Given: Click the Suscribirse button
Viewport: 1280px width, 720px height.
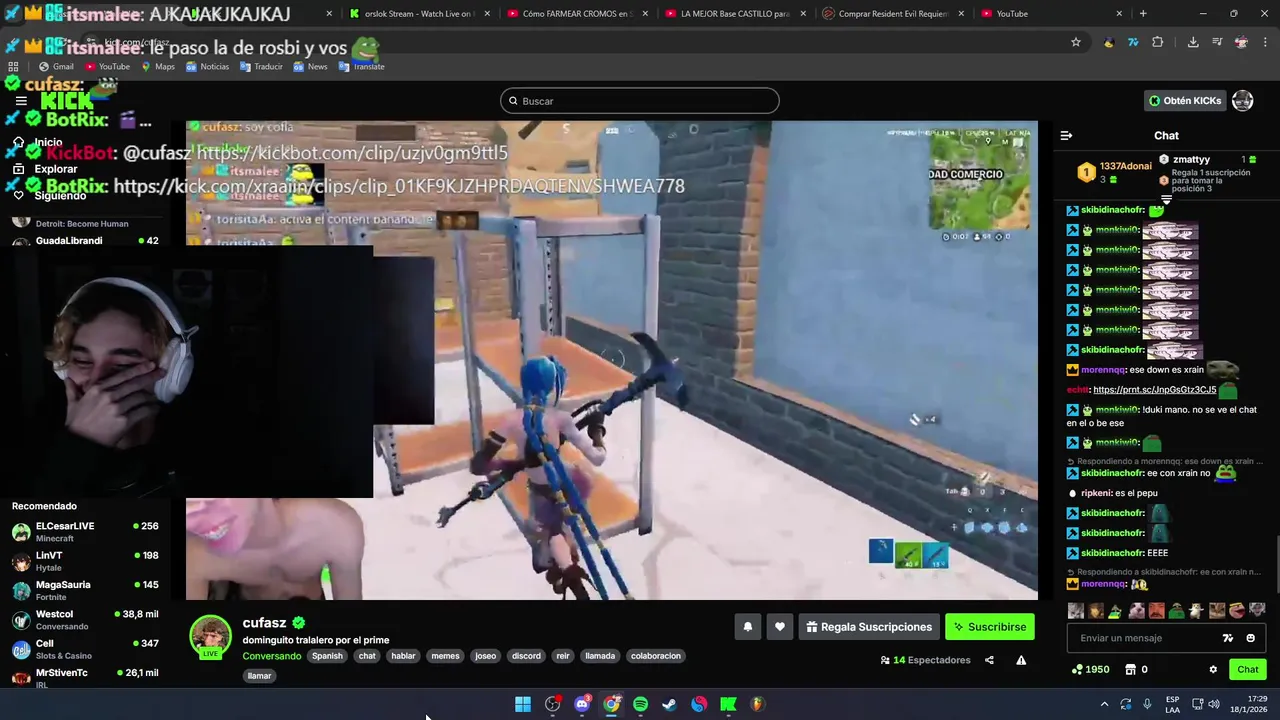Looking at the screenshot, I should (x=990, y=627).
